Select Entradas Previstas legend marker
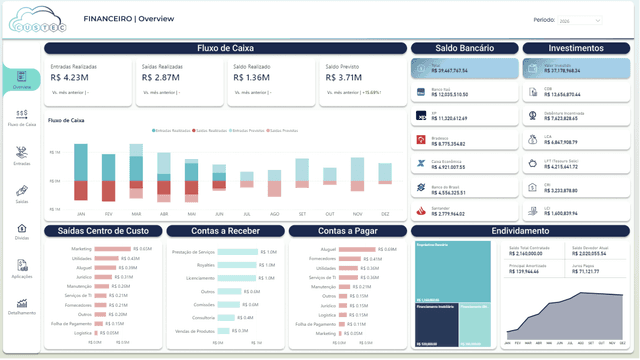The height and width of the screenshot is (360, 640). click(x=230, y=131)
